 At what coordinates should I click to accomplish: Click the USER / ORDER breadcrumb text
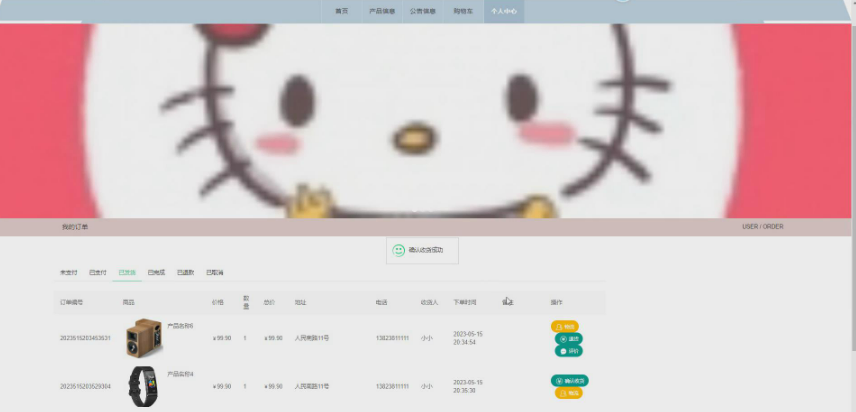click(763, 226)
